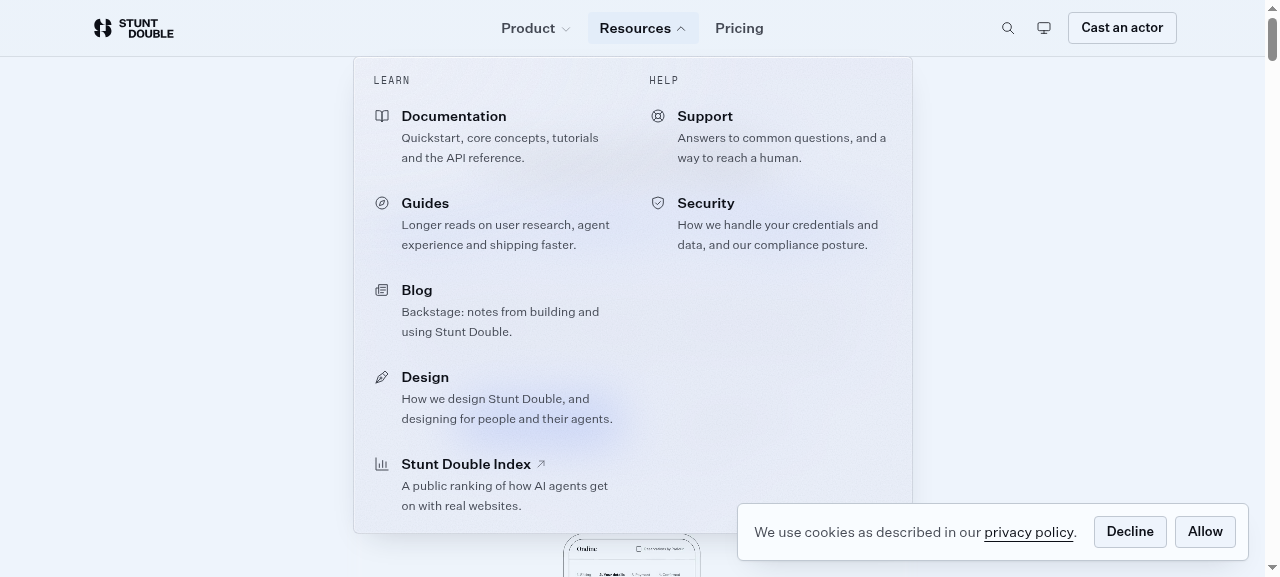This screenshot has width=1280, height=577.
Task: Click the public ranking of AI agents text
Action: pos(505,496)
